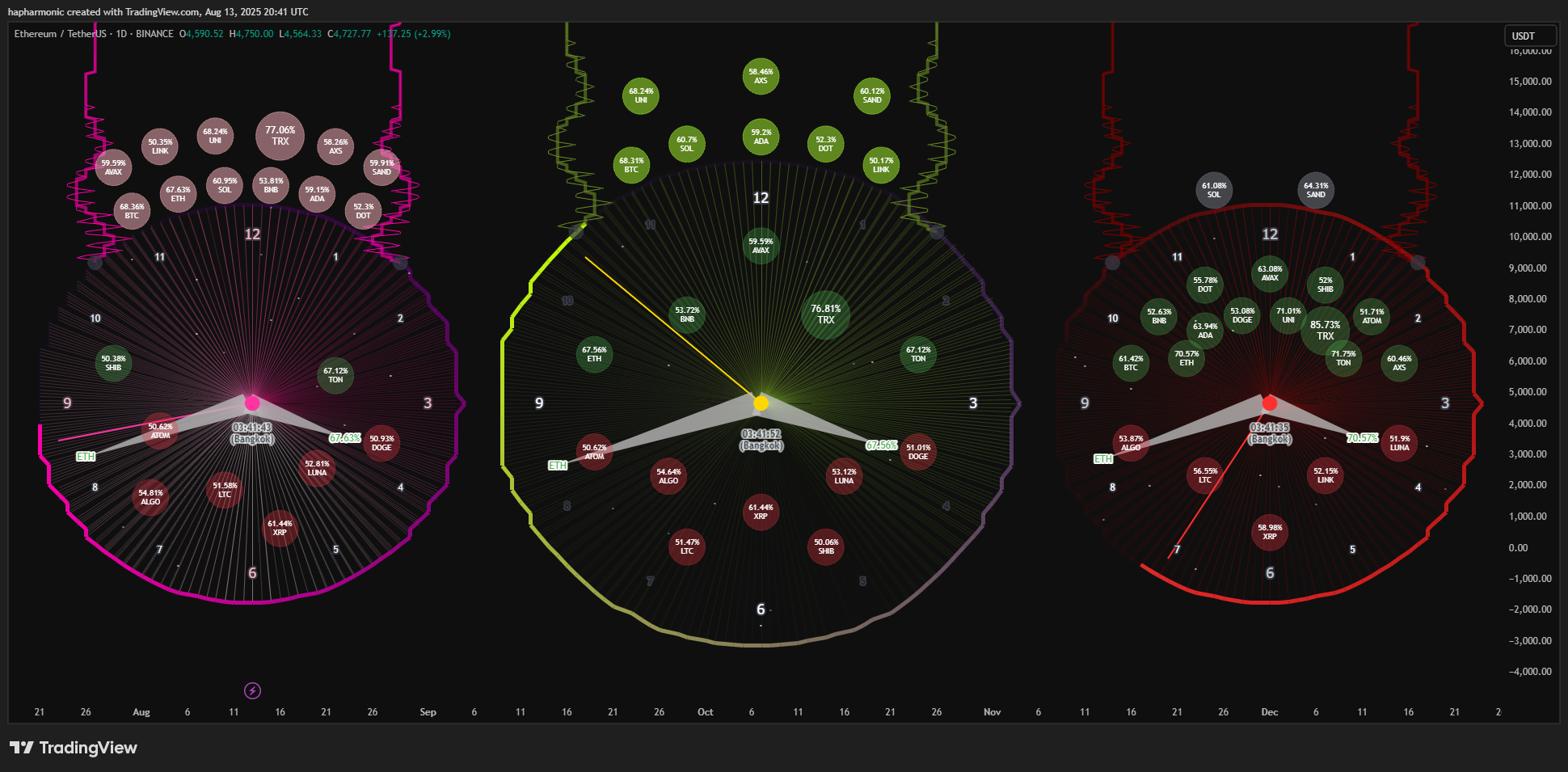This screenshot has width=1568, height=772.
Task: Click the 61.42% BTC bubble
Action: (1131, 363)
